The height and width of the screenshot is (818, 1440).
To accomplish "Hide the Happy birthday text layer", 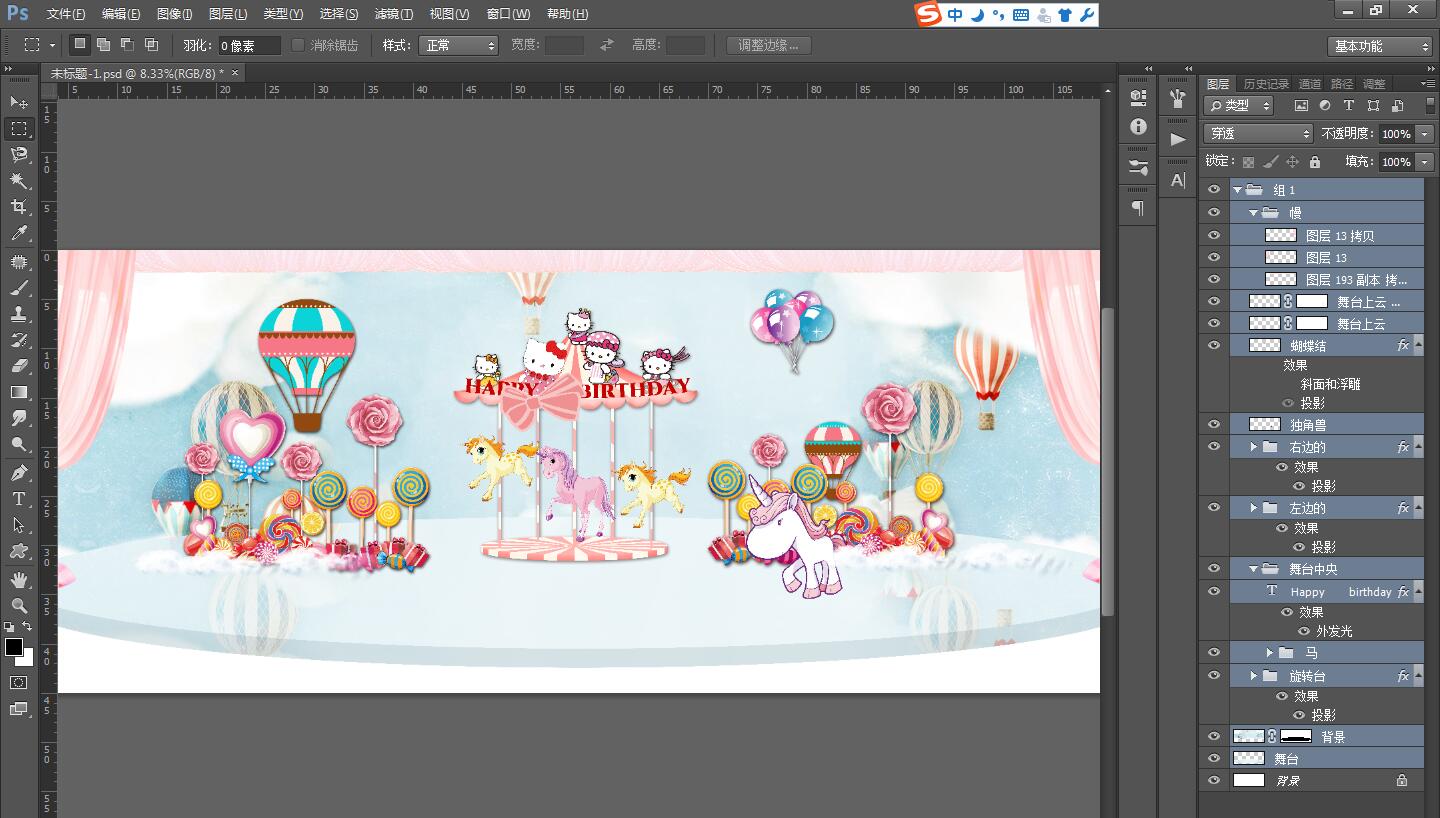I will (1214, 591).
